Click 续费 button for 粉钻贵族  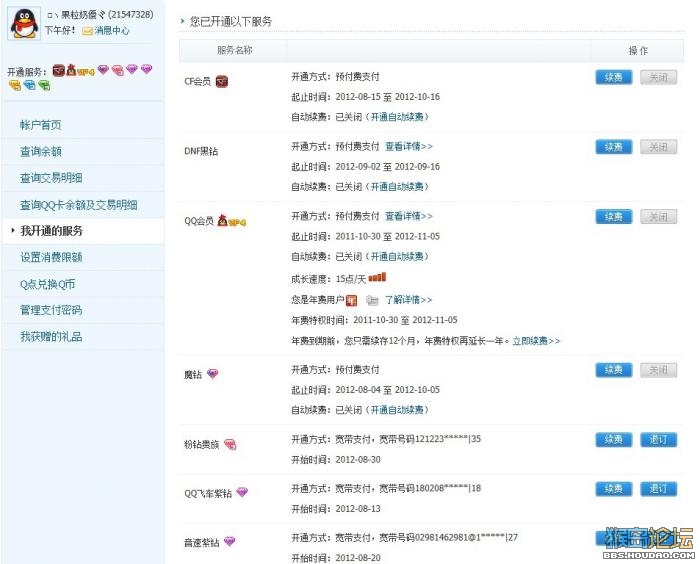point(613,440)
